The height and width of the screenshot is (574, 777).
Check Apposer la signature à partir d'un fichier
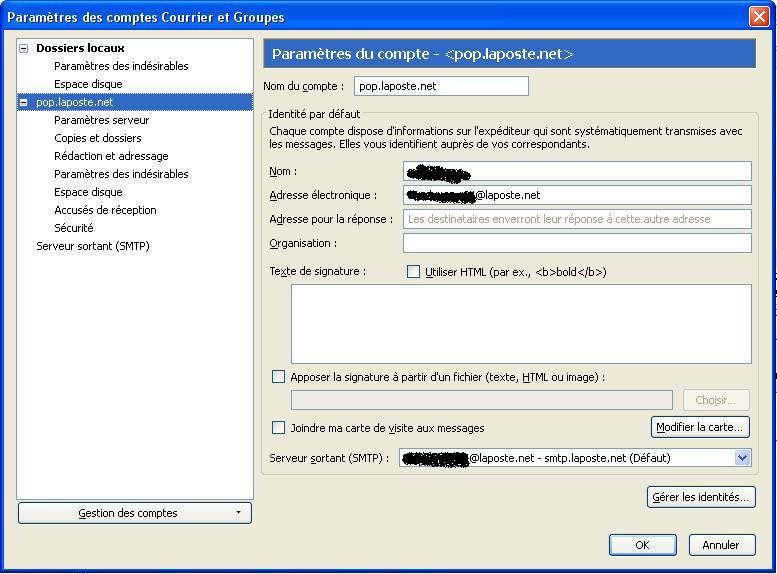click(x=278, y=377)
